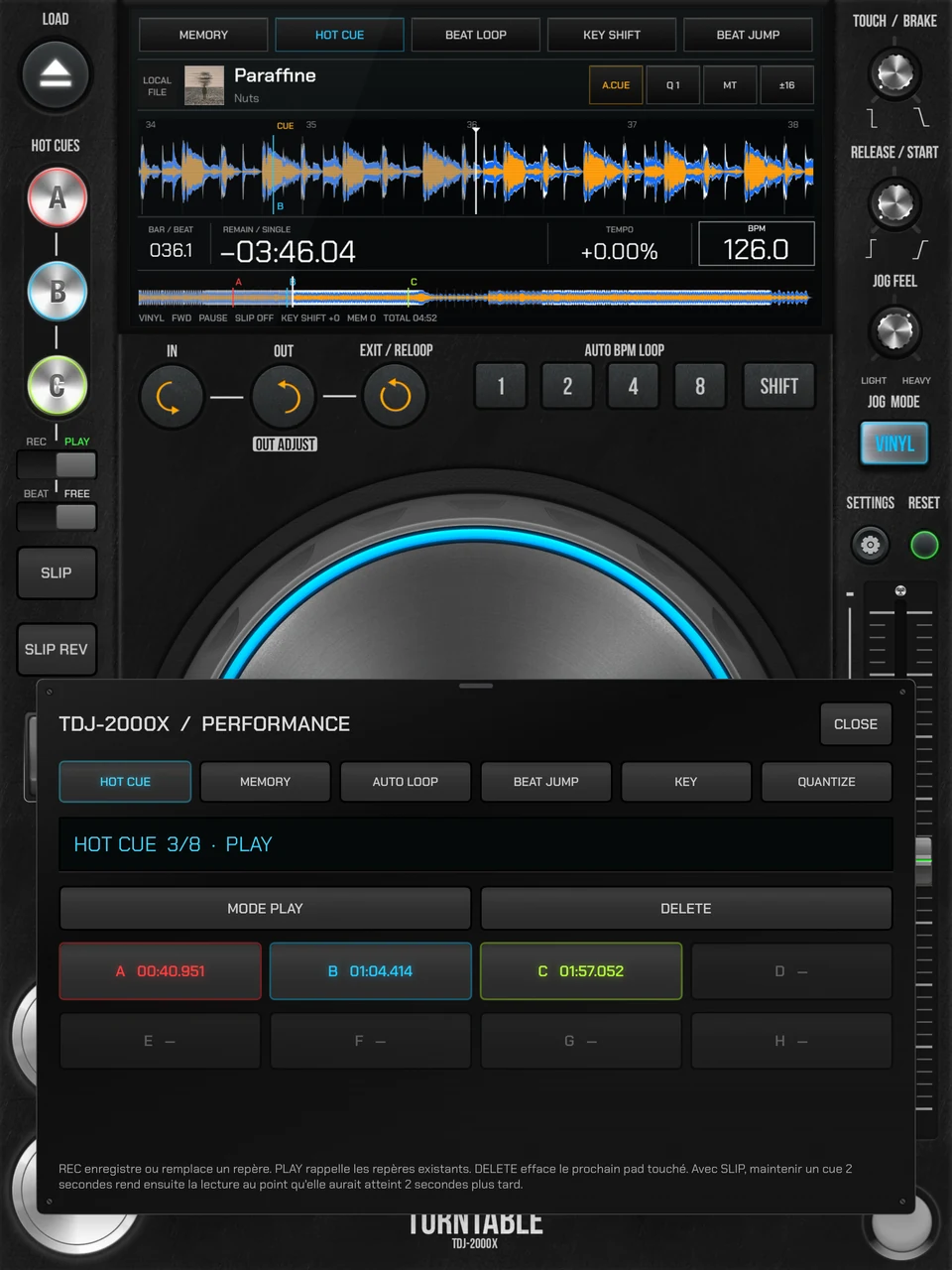This screenshot has height=1270, width=952.
Task: Toggle Q 1 quantize button
Action: coord(673,85)
